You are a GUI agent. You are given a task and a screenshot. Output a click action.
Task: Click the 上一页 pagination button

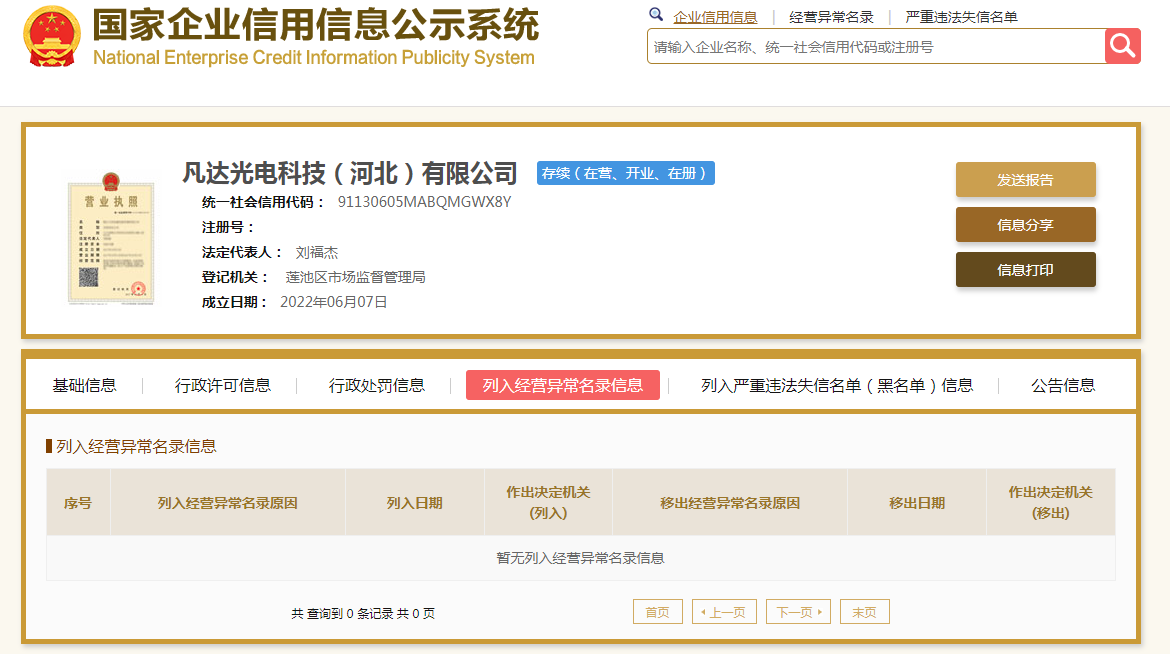(724, 611)
